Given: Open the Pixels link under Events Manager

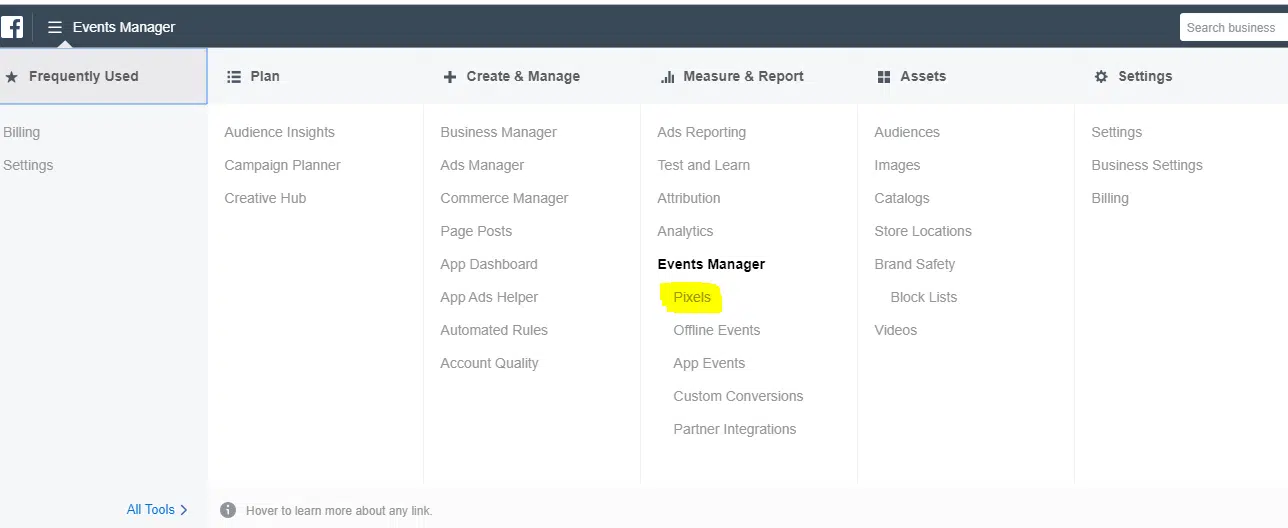Looking at the screenshot, I should click(x=692, y=297).
